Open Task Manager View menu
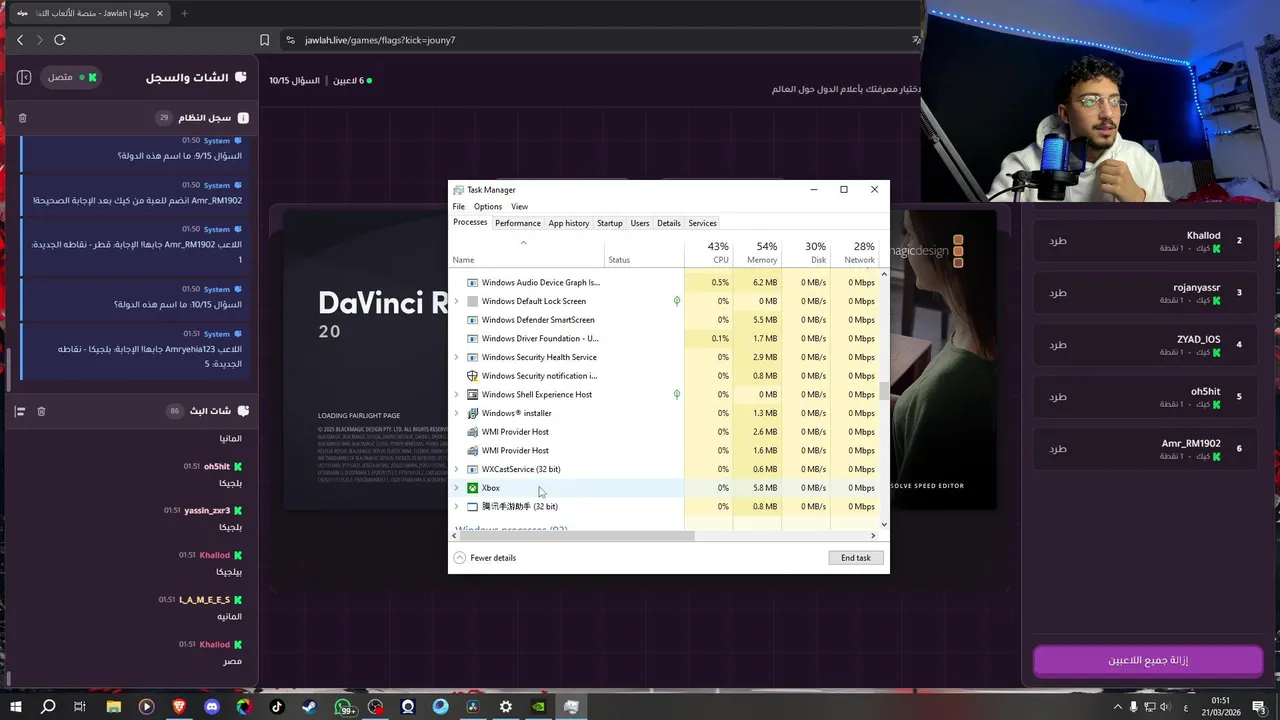The width and height of the screenshot is (1280, 720). pos(520,207)
